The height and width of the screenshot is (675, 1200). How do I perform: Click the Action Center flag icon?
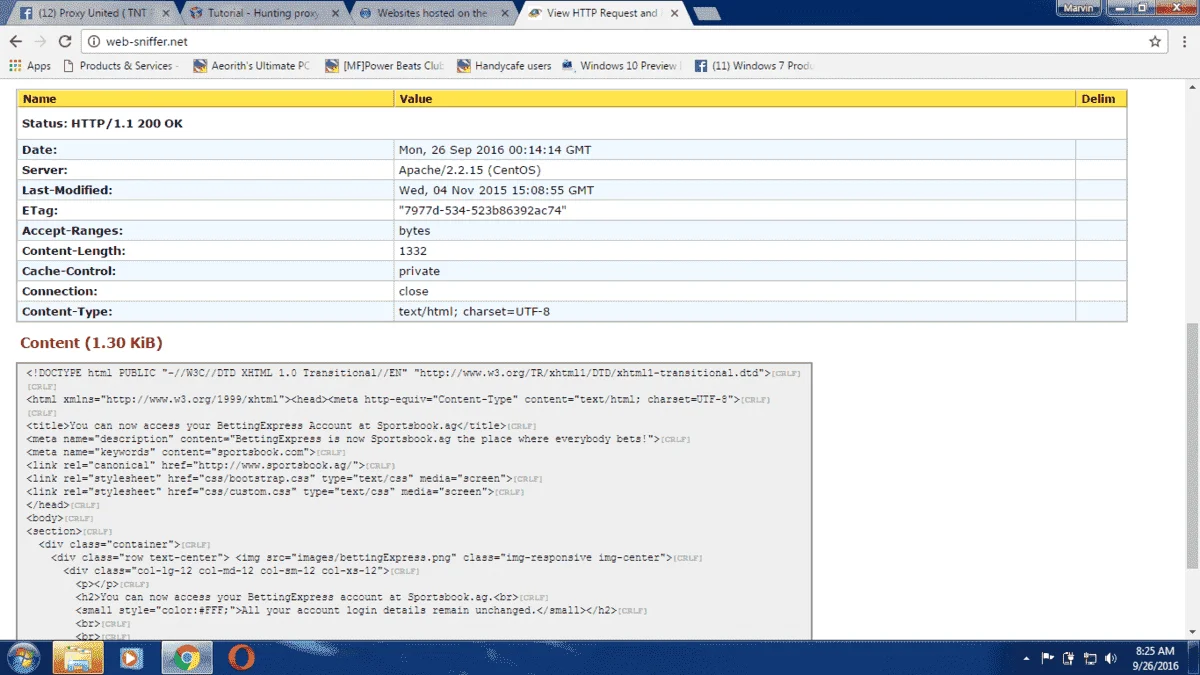tap(1048, 659)
